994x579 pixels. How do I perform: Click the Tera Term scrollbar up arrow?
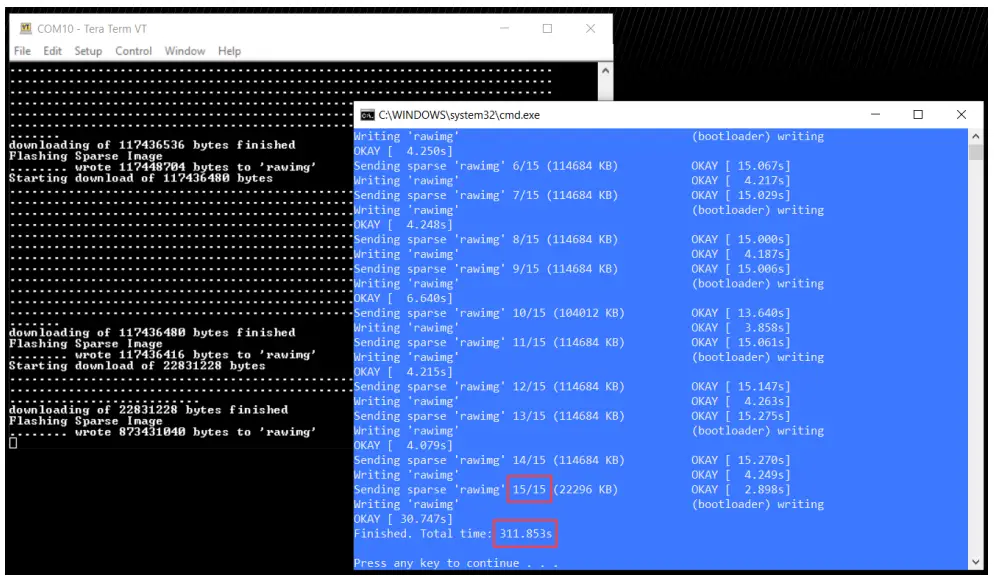[x=605, y=71]
